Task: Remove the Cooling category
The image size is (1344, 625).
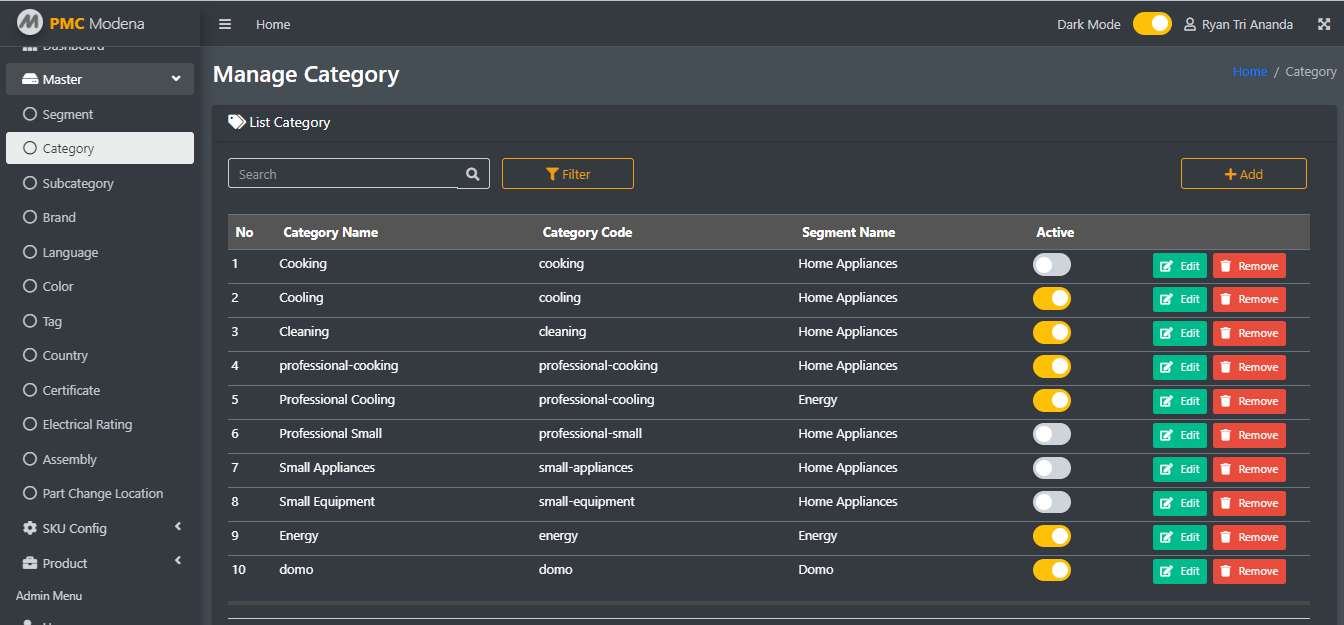Action: [x=1249, y=299]
